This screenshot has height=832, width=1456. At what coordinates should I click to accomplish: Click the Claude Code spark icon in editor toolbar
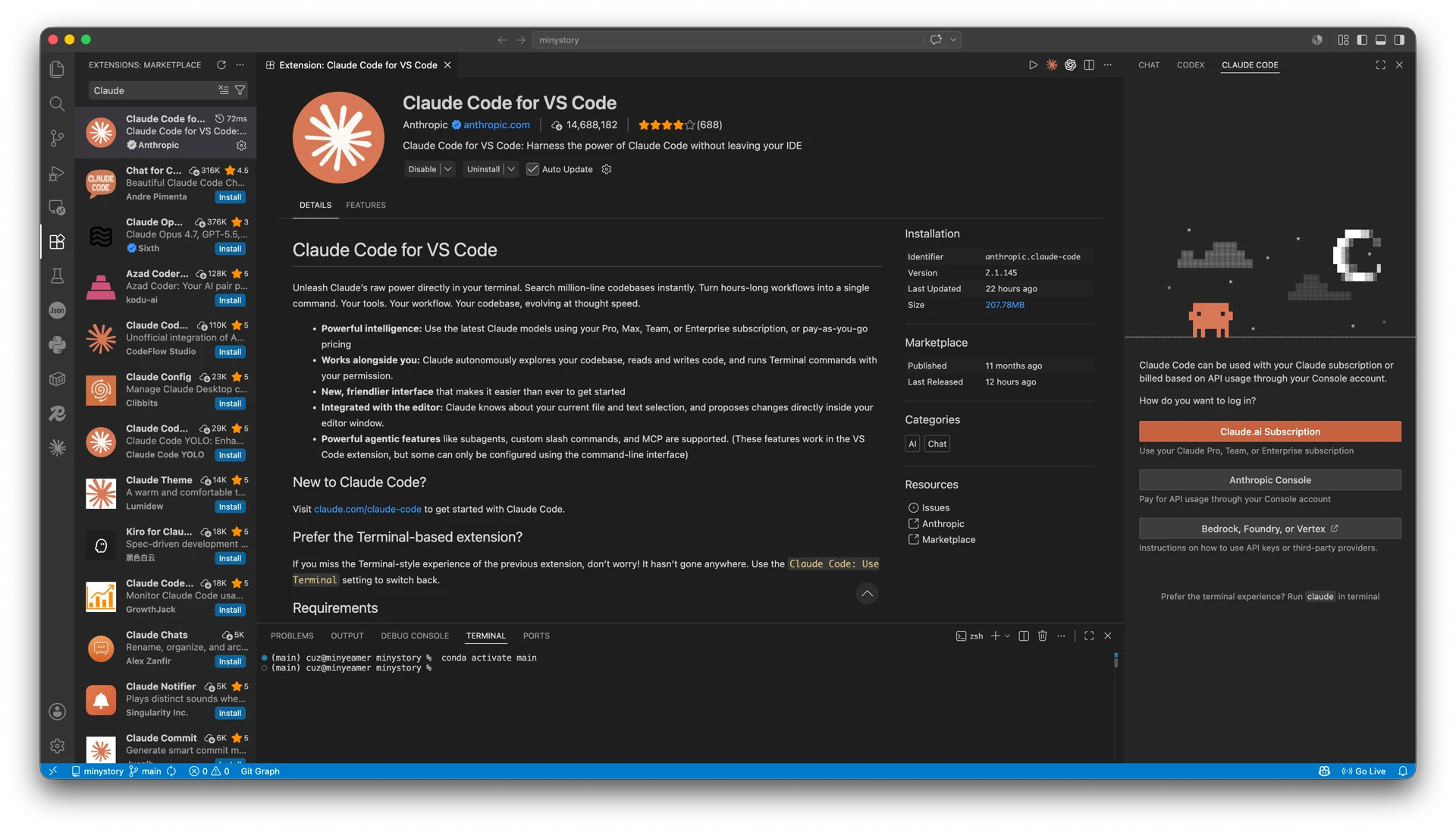click(1052, 65)
